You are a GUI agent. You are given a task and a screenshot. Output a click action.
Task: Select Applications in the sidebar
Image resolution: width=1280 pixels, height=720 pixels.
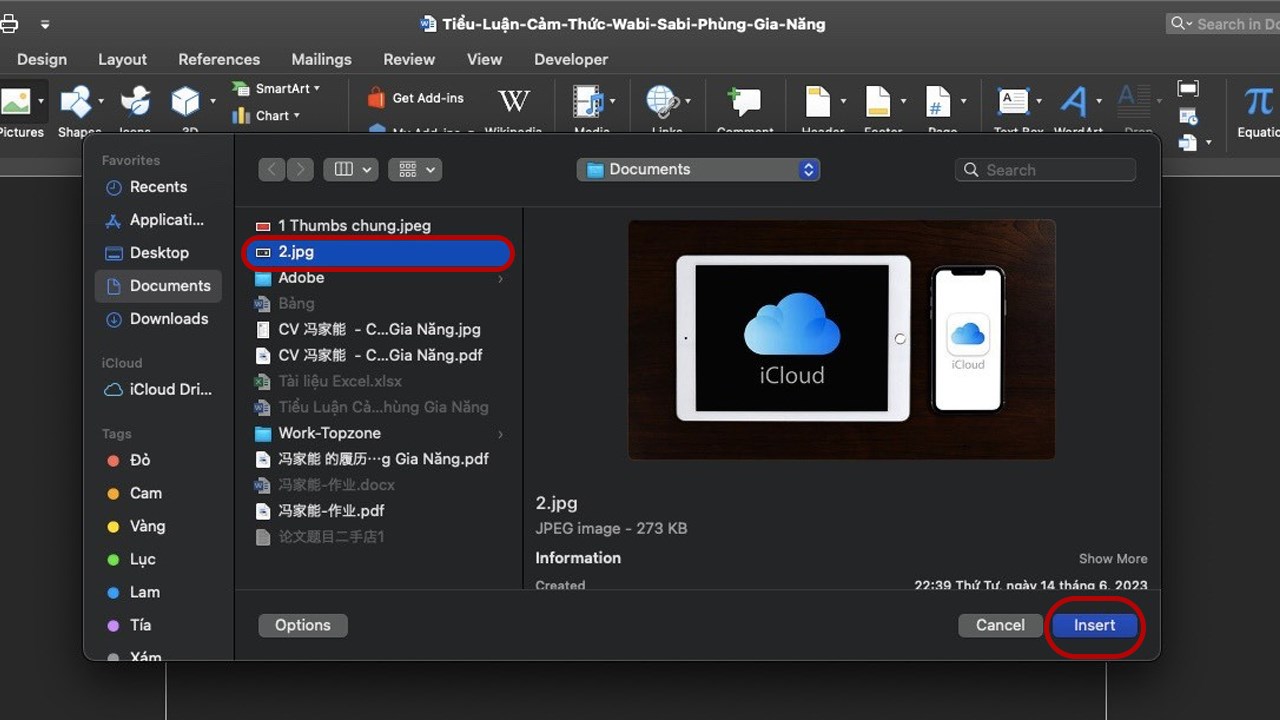tap(158, 220)
